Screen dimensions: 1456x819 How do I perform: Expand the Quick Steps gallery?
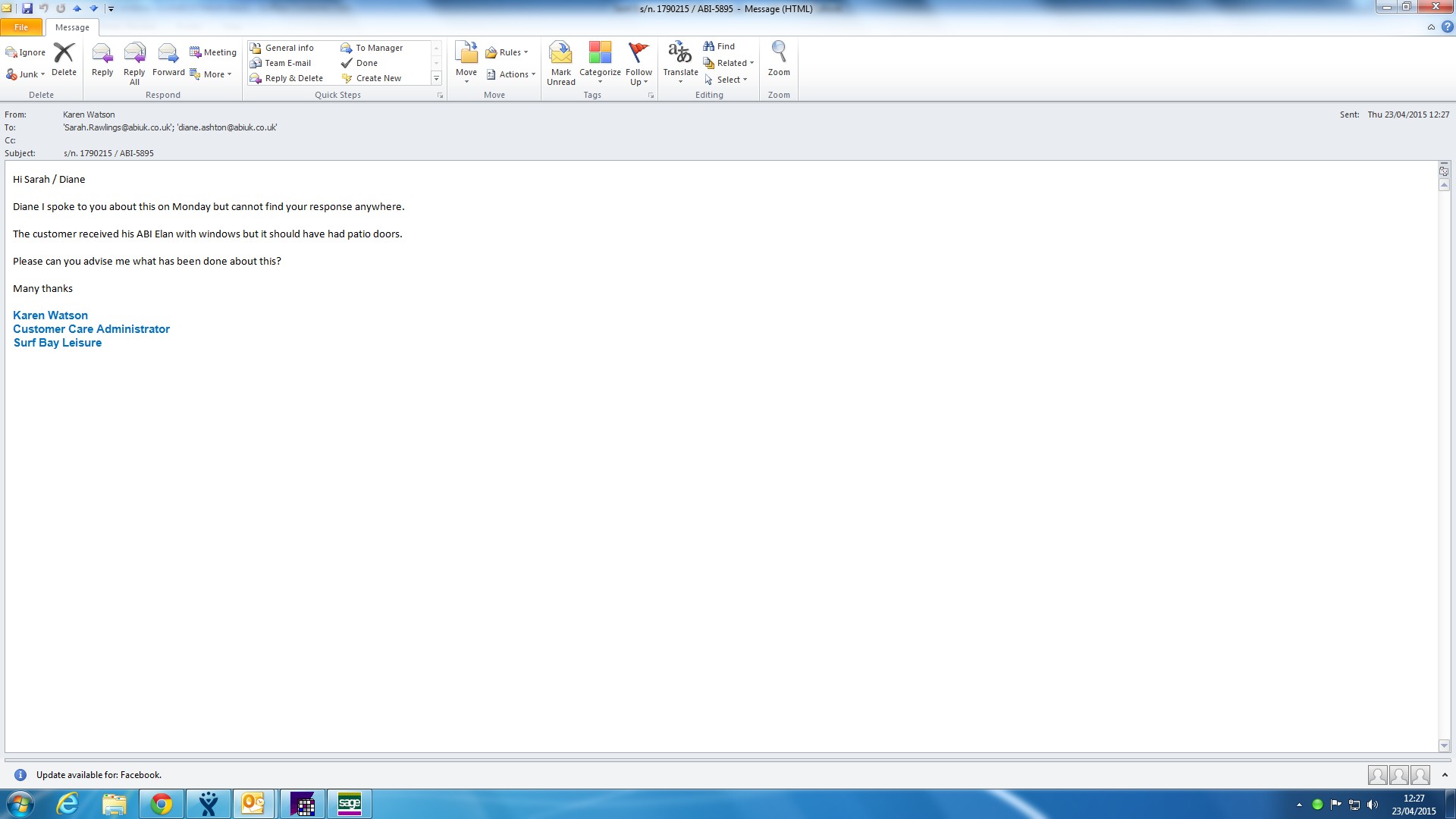[436, 78]
